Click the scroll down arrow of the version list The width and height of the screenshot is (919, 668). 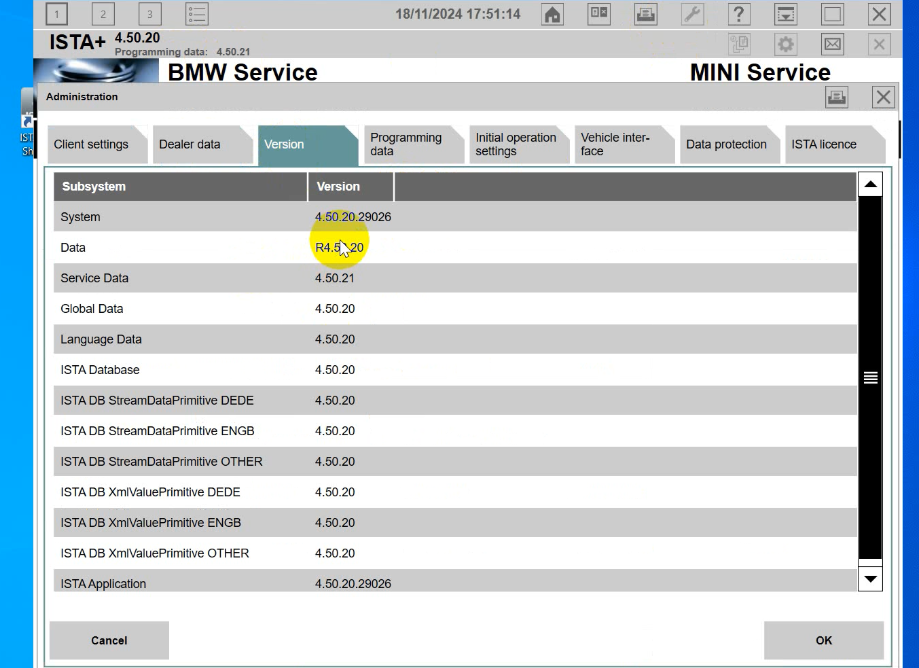870,579
